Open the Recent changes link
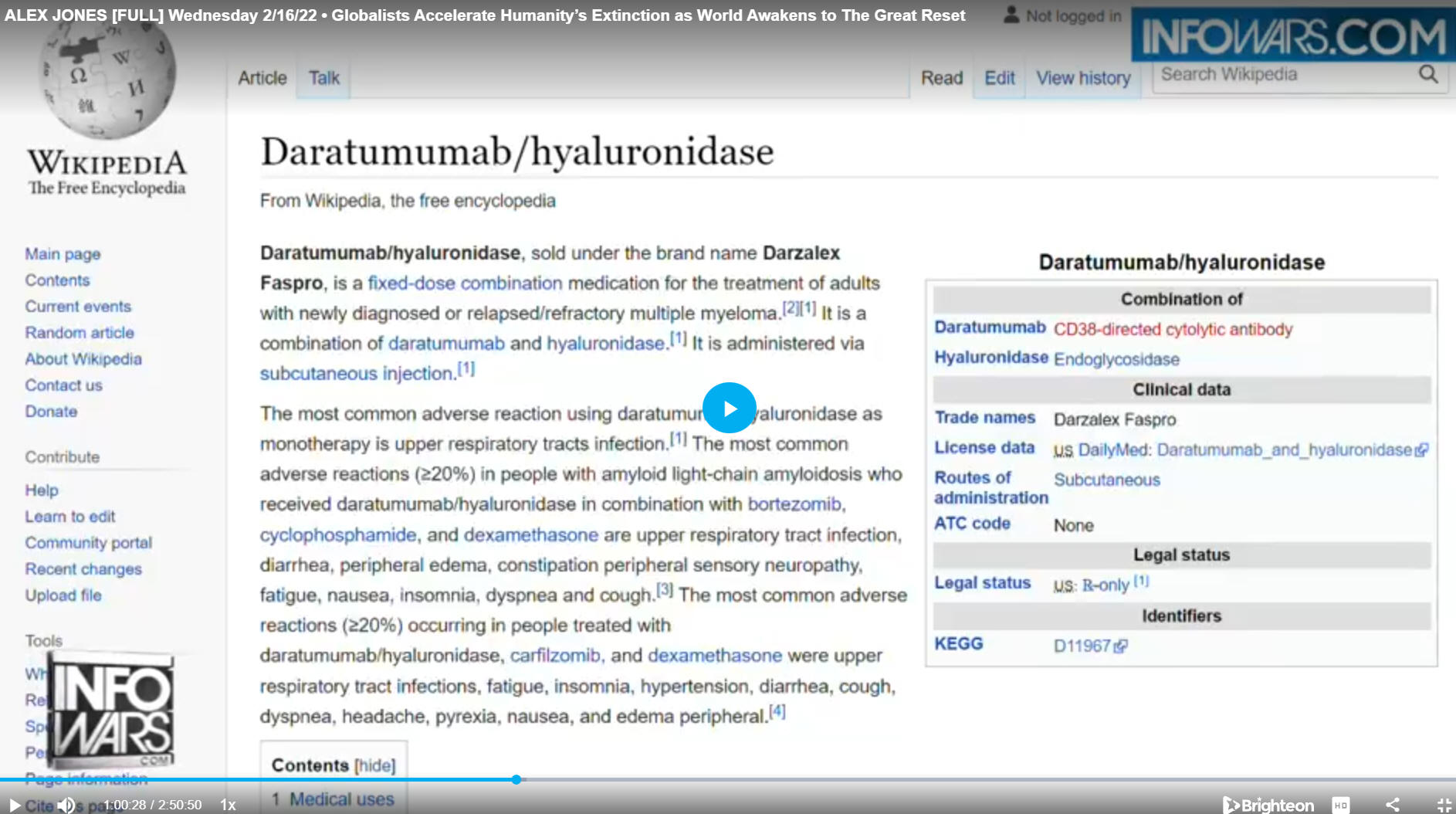Screen dimensions: 1456x814 pyautogui.click(x=83, y=569)
